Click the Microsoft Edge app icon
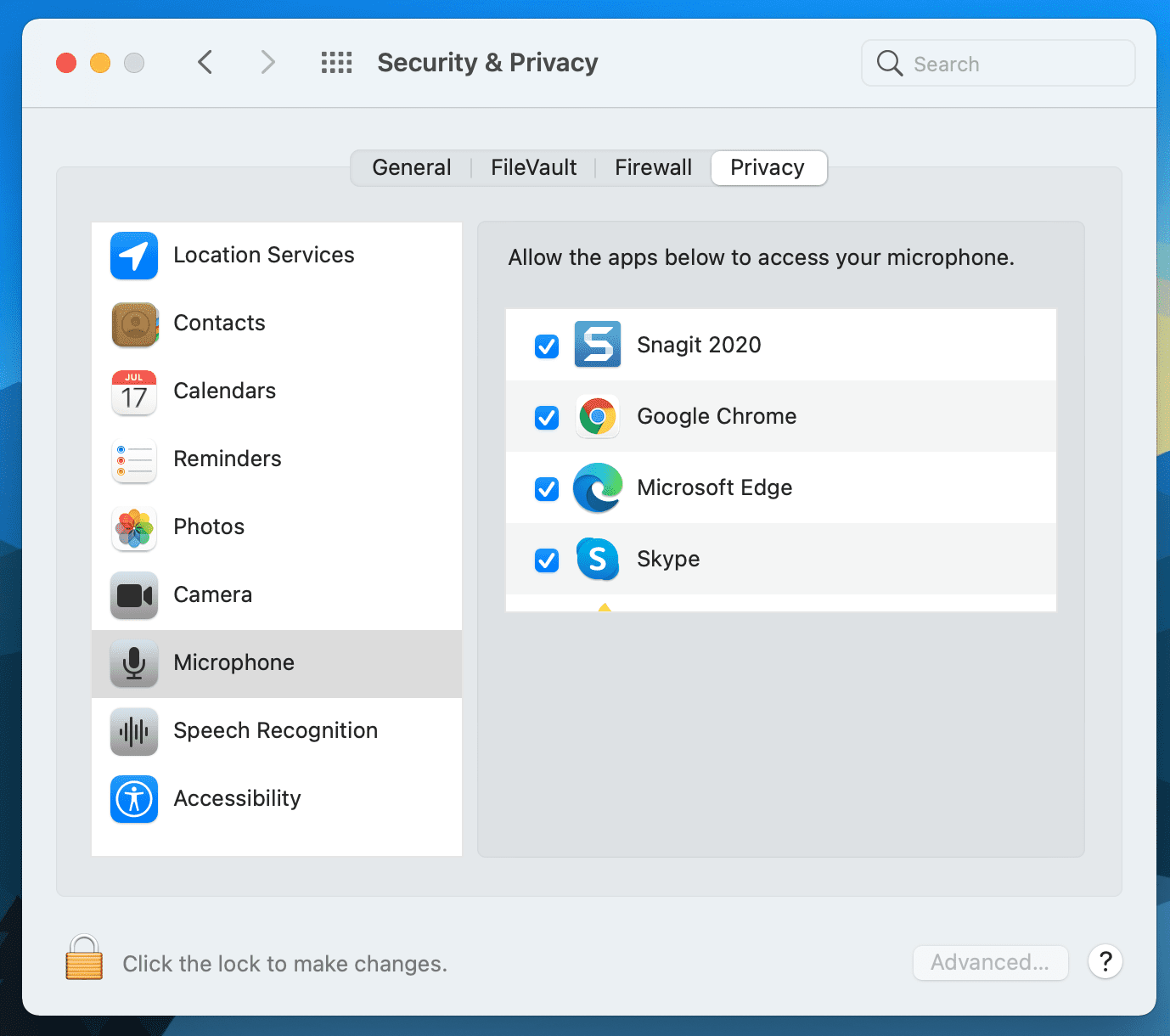The height and width of the screenshot is (1036, 1170). (598, 487)
